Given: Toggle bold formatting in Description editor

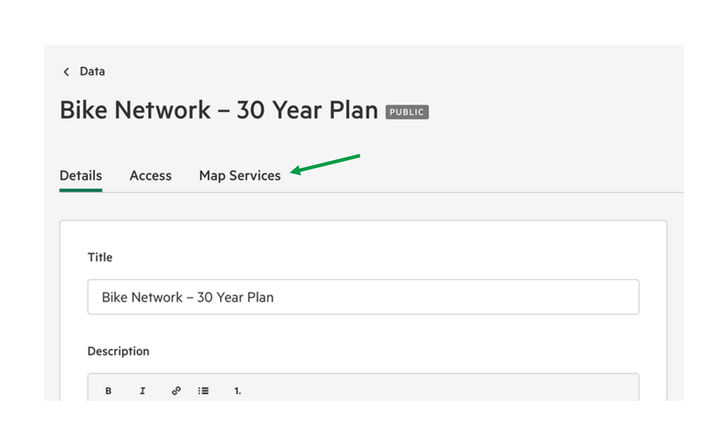Looking at the screenshot, I should 108,391.
